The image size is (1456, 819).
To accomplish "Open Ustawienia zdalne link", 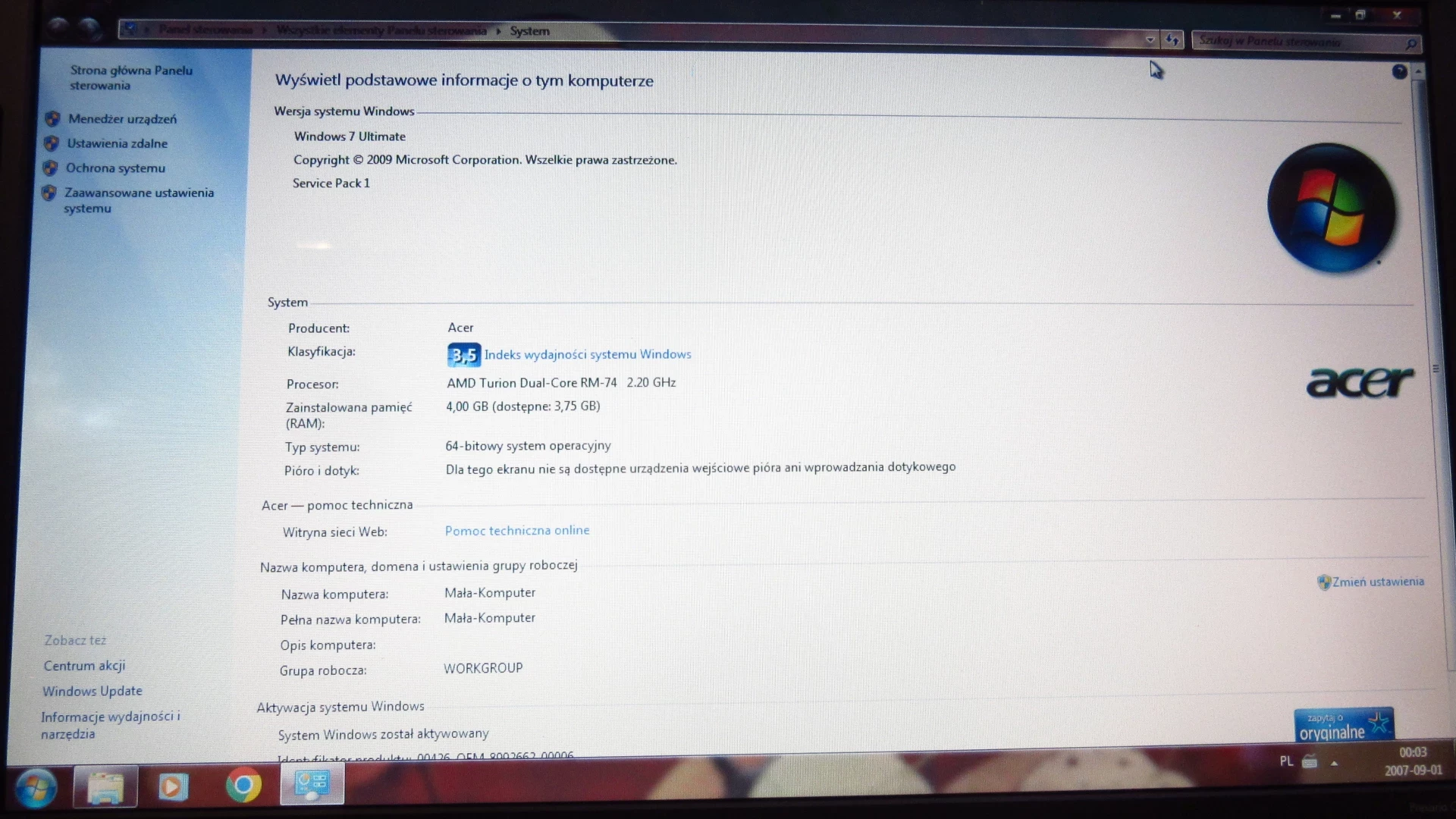I will (118, 143).
